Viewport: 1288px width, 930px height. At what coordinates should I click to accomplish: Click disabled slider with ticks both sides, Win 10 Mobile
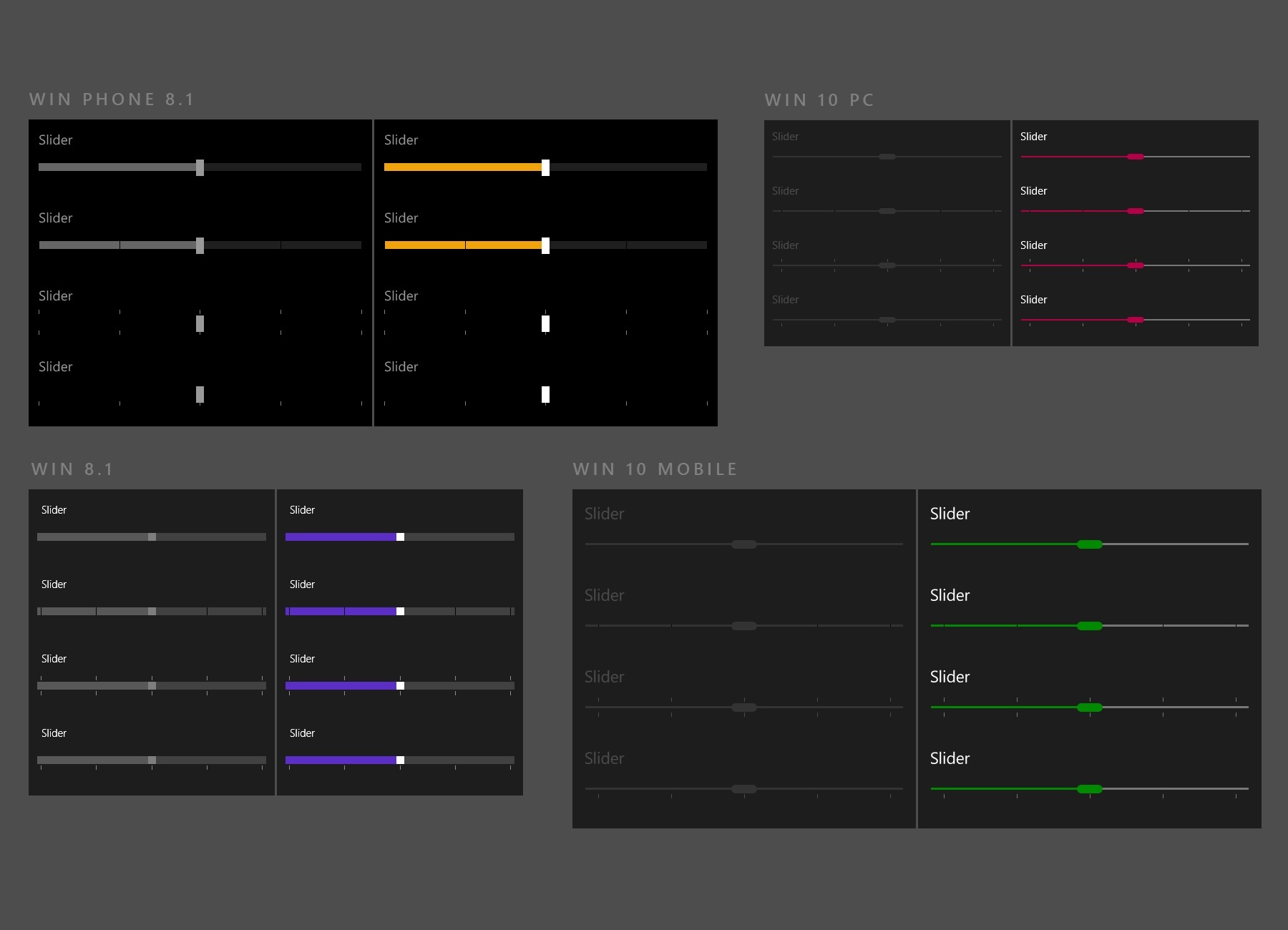point(744,708)
